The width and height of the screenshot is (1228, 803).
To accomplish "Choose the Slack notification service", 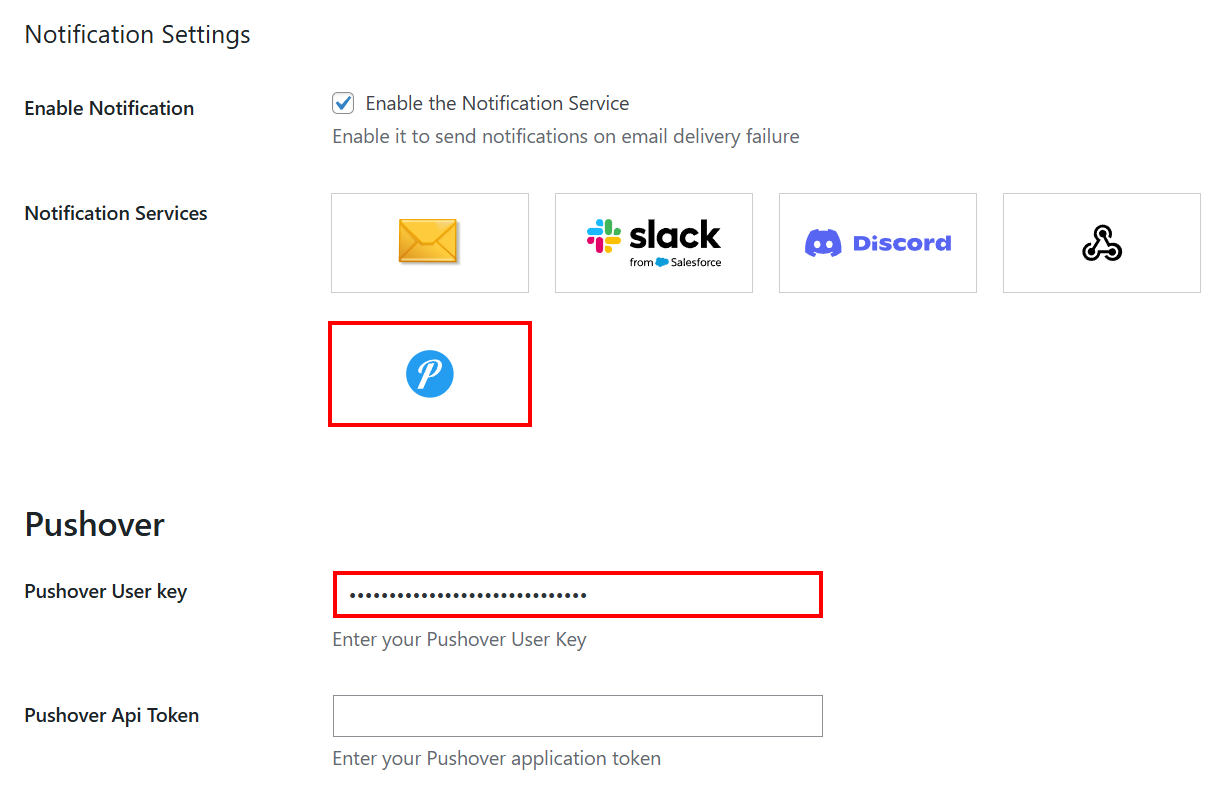I will point(653,242).
